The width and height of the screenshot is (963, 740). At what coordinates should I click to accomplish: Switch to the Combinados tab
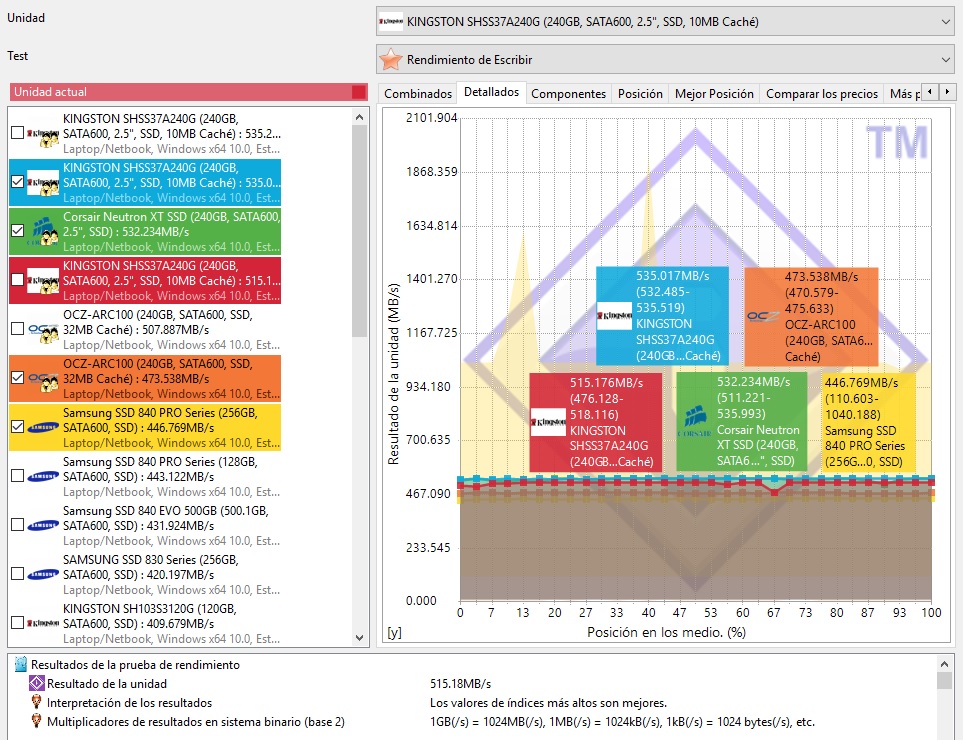[x=418, y=93]
